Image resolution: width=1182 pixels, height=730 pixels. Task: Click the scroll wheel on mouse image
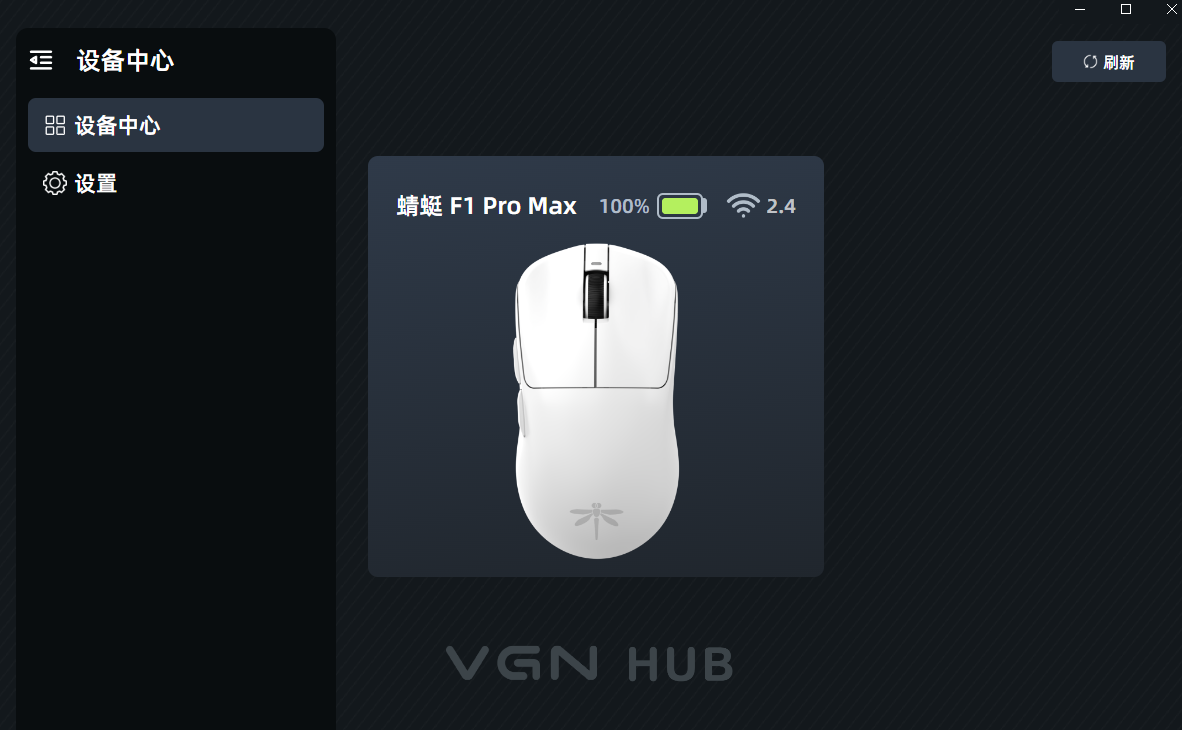click(596, 295)
